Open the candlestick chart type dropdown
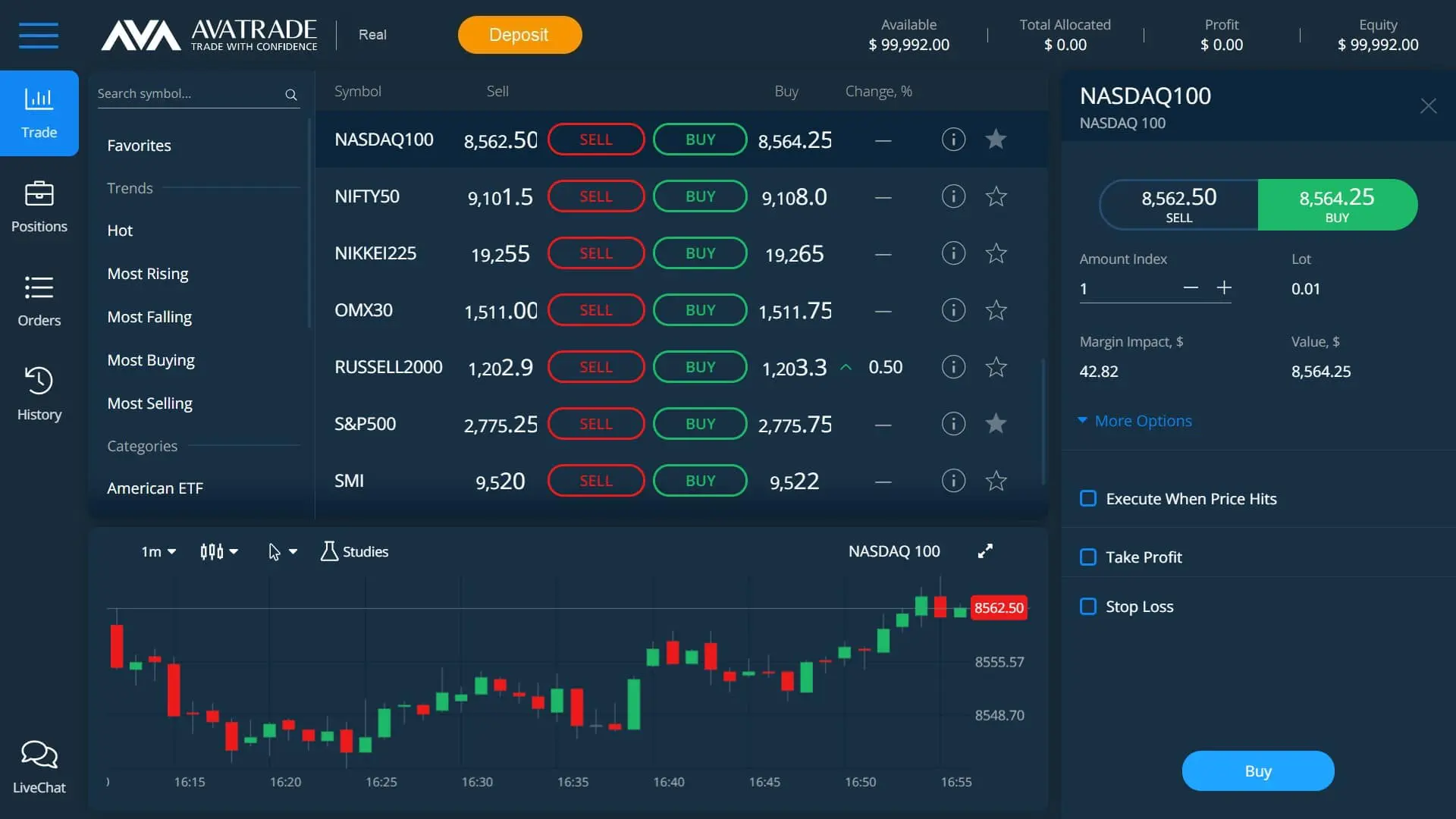The width and height of the screenshot is (1456, 819). coord(219,552)
